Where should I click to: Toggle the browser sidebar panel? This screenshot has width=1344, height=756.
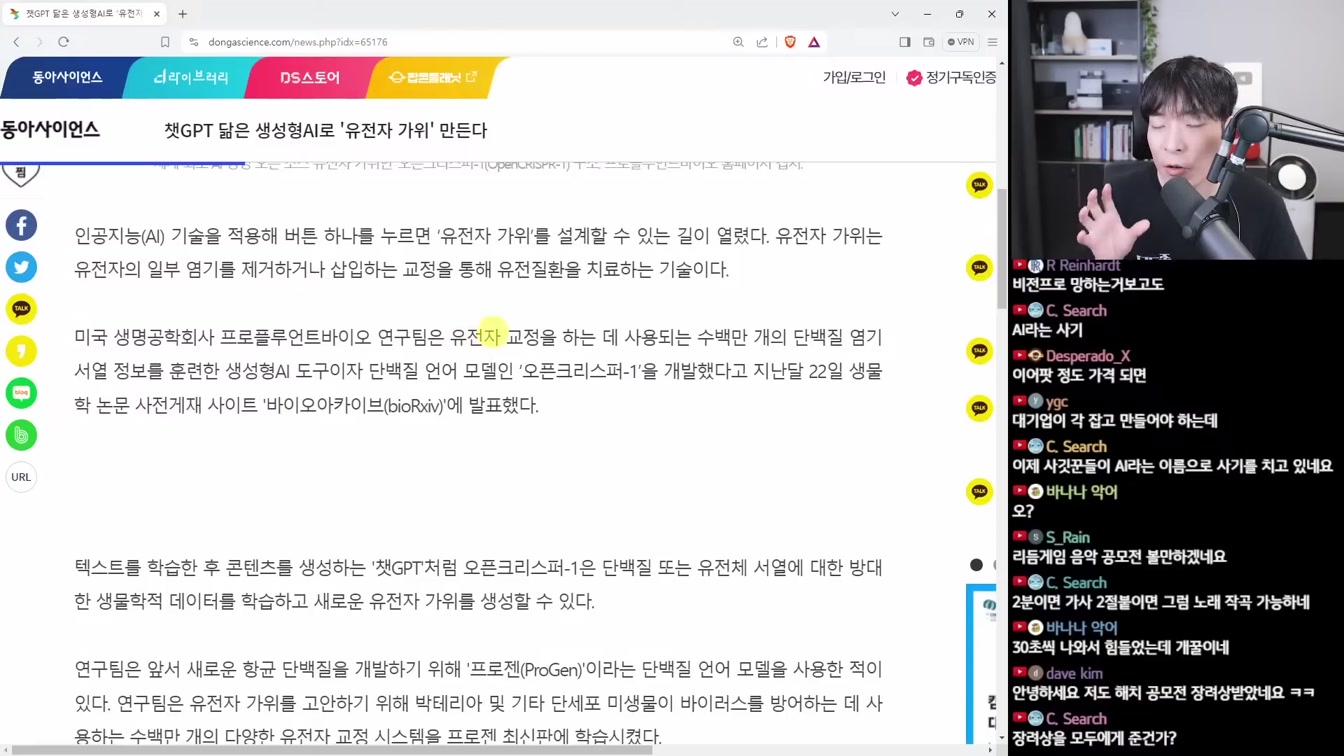[x=905, y=42]
